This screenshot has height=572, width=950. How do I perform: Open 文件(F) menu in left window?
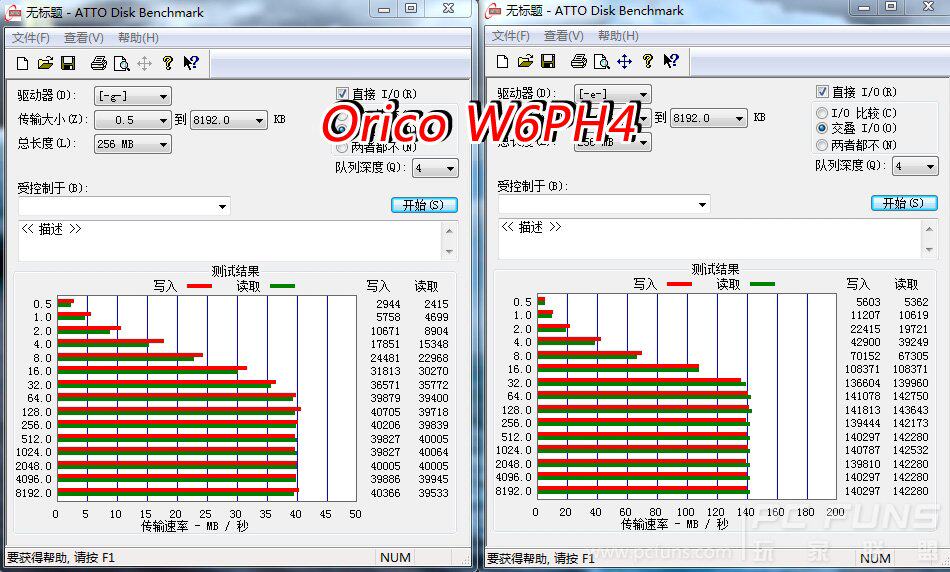pos(31,38)
